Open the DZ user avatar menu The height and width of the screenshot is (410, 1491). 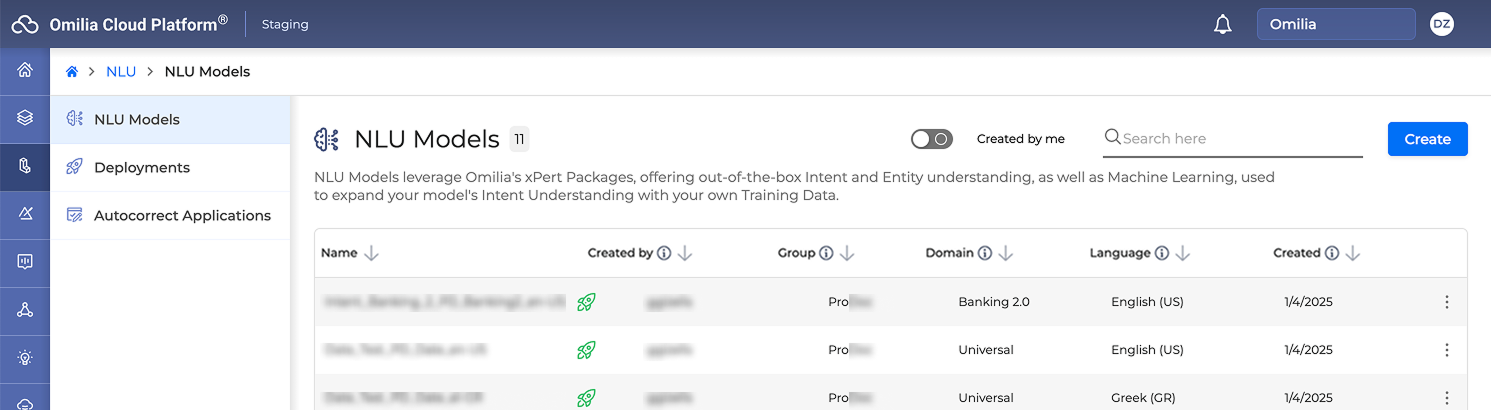click(1441, 25)
